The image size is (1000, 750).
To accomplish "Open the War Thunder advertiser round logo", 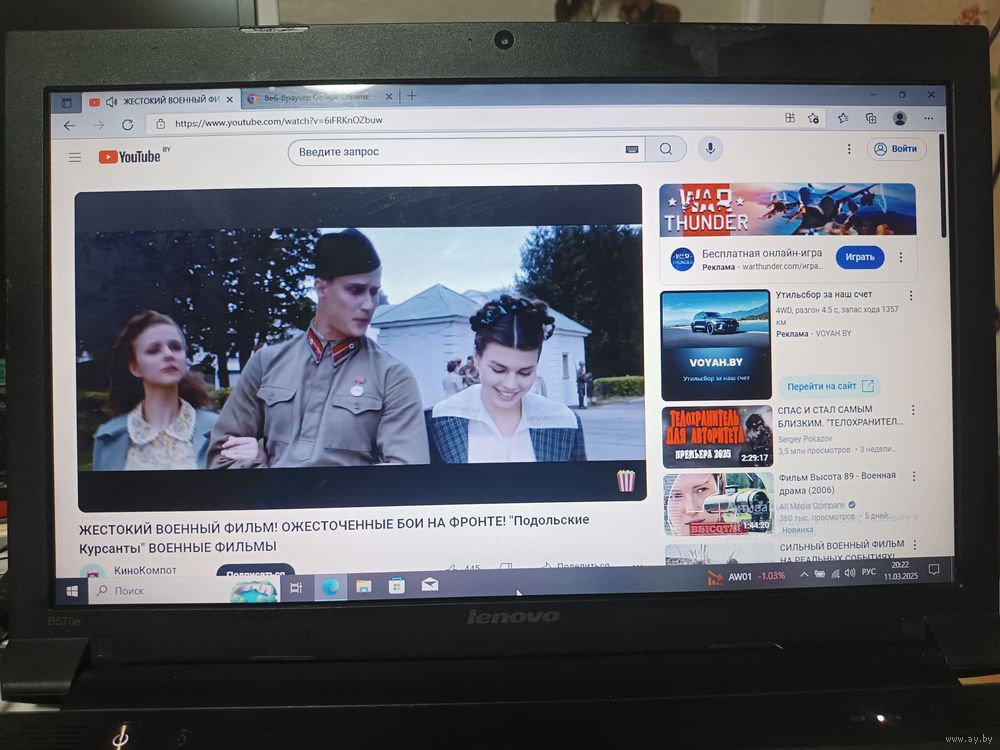I will click(682, 260).
